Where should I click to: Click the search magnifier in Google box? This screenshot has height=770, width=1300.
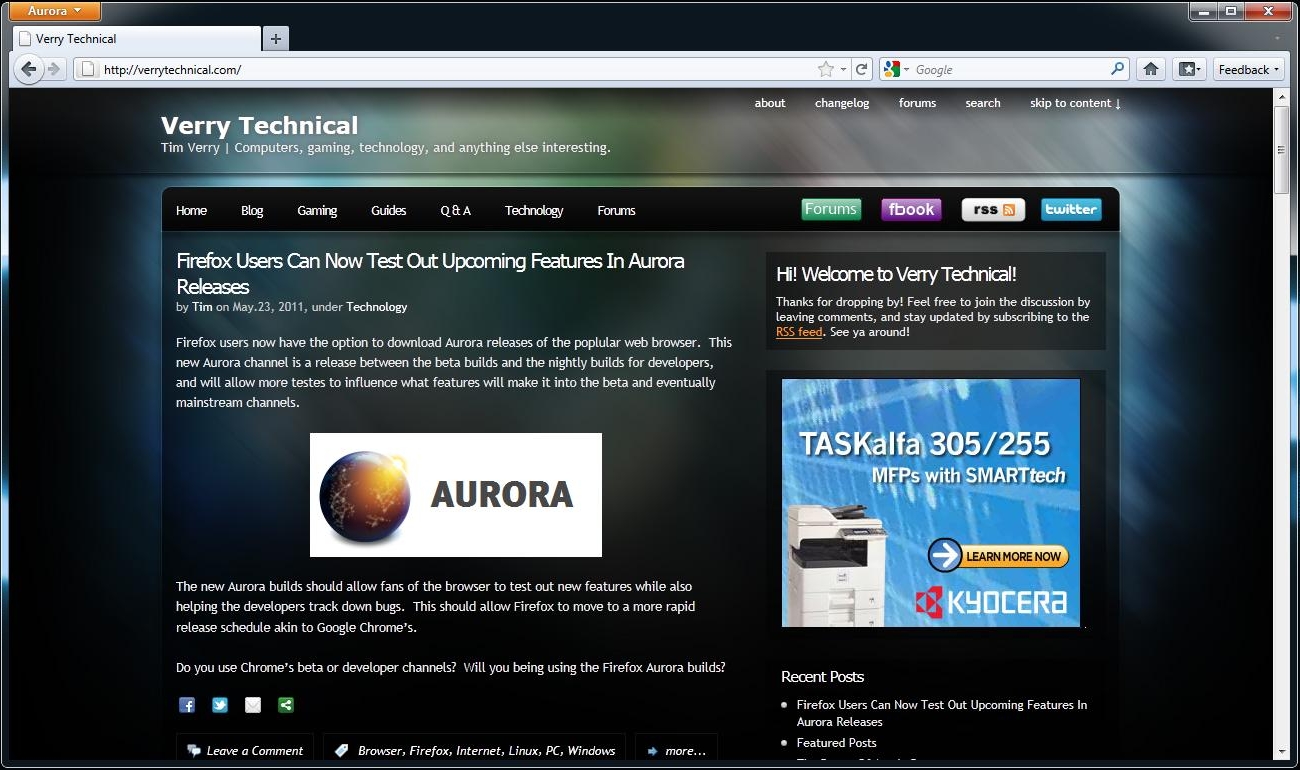1118,70
